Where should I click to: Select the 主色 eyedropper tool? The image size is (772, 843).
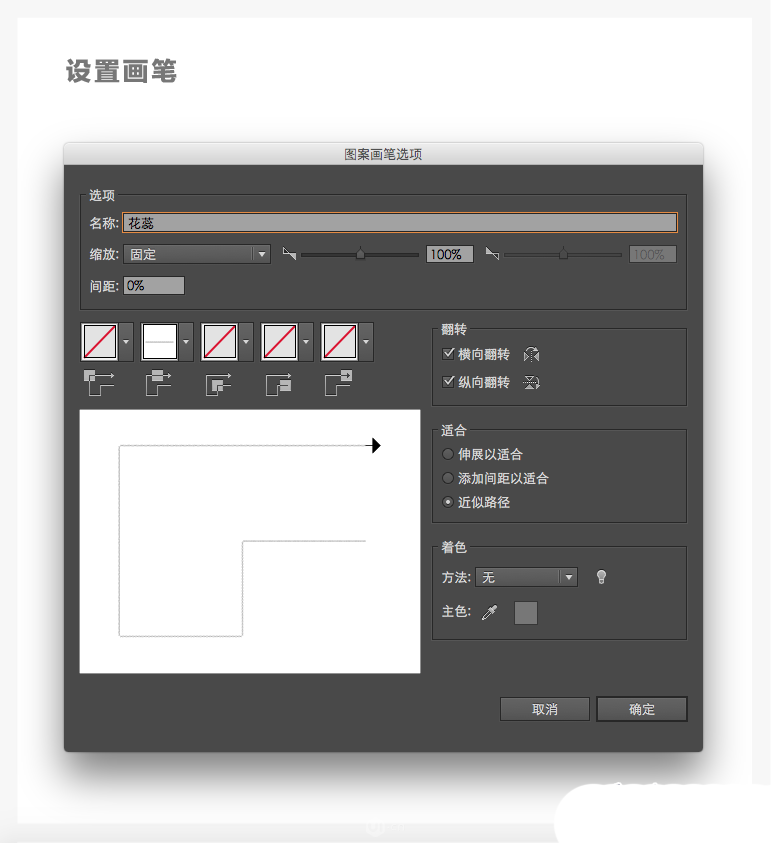(489, 612)
